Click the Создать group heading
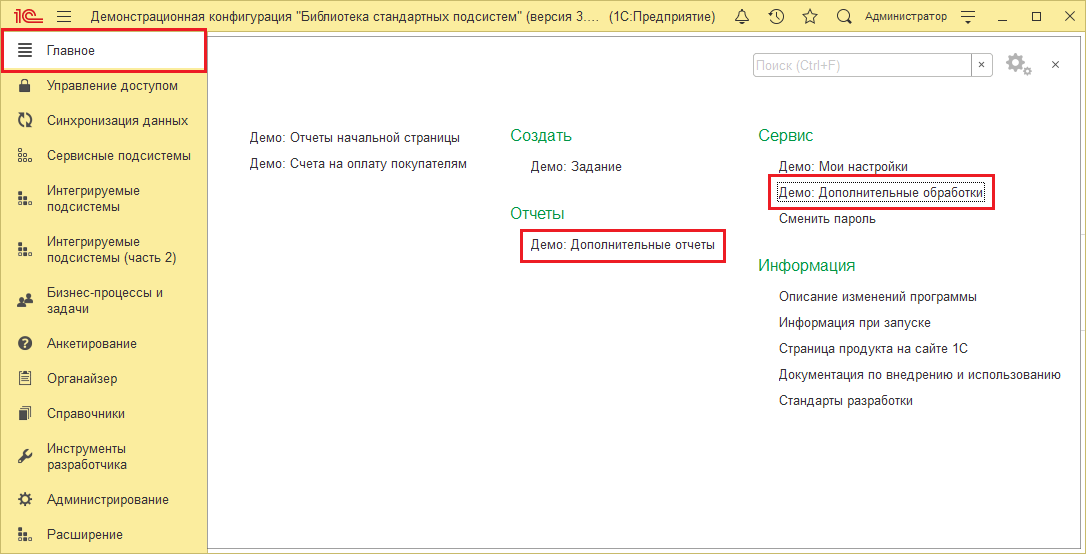Image resolution: width=1086 pixels, height=554 pixels. [541, 136]
